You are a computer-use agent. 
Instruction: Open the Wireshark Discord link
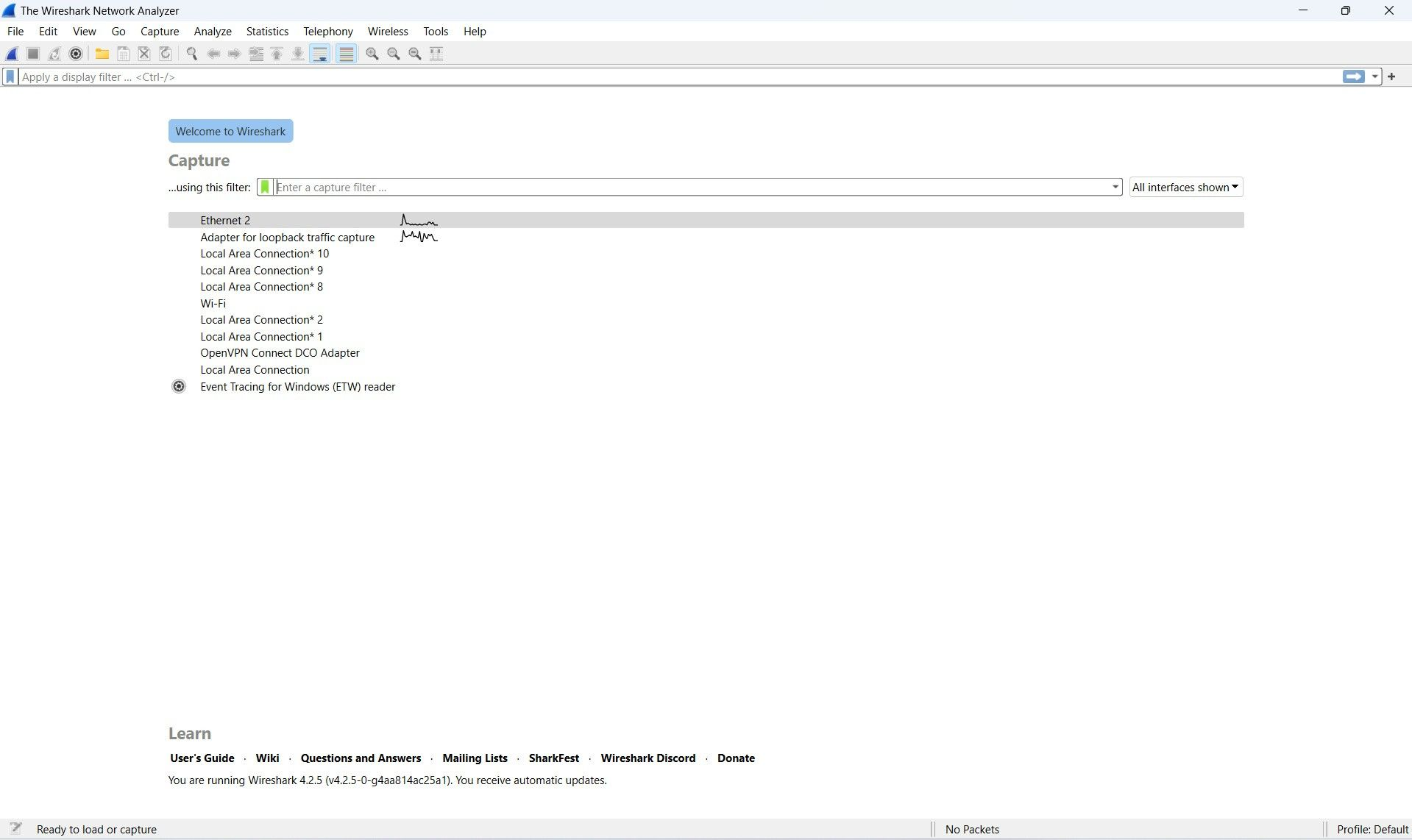point(648,758)
